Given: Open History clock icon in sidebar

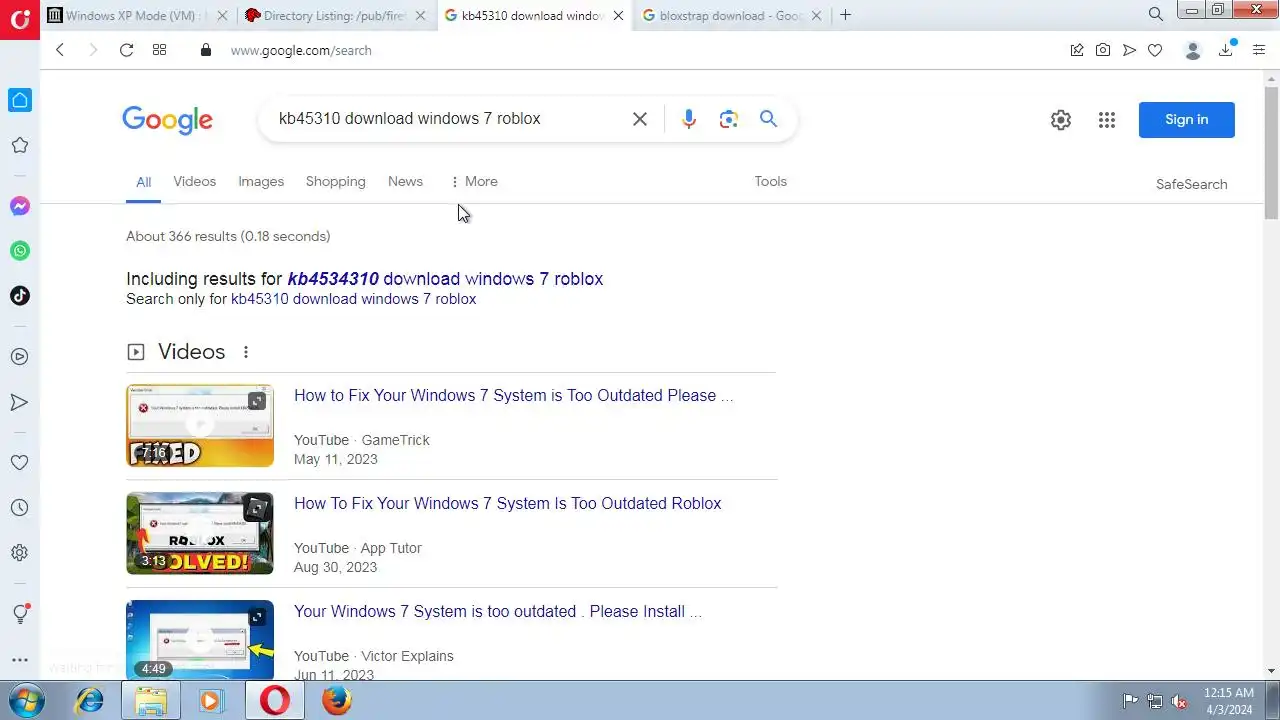Looking at the screenshot, I should (x=19, y=508).
